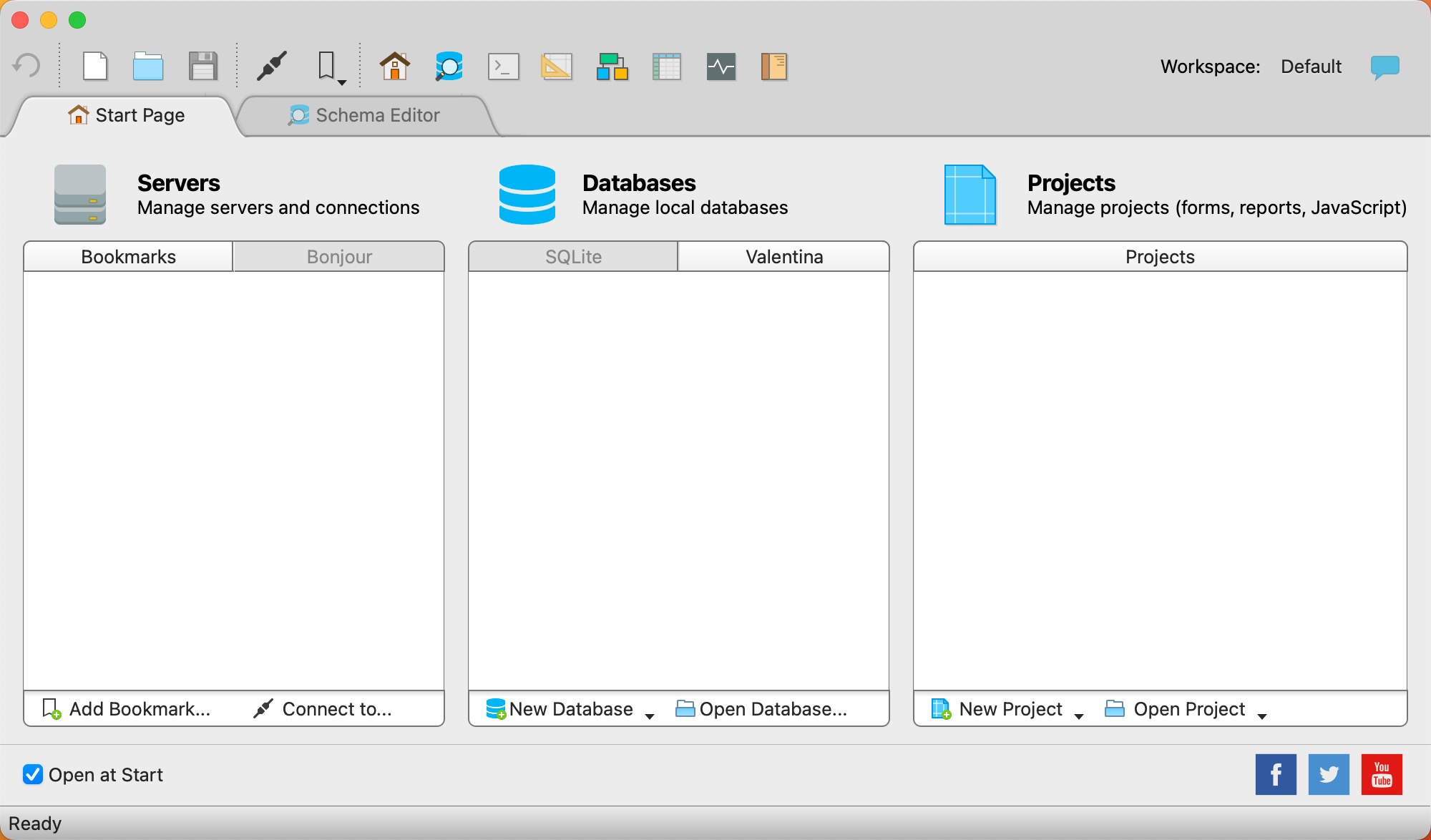Screen dimensions: 1431x840
Task: Navigate home using the house icon
Action: [x=395, y=66]
